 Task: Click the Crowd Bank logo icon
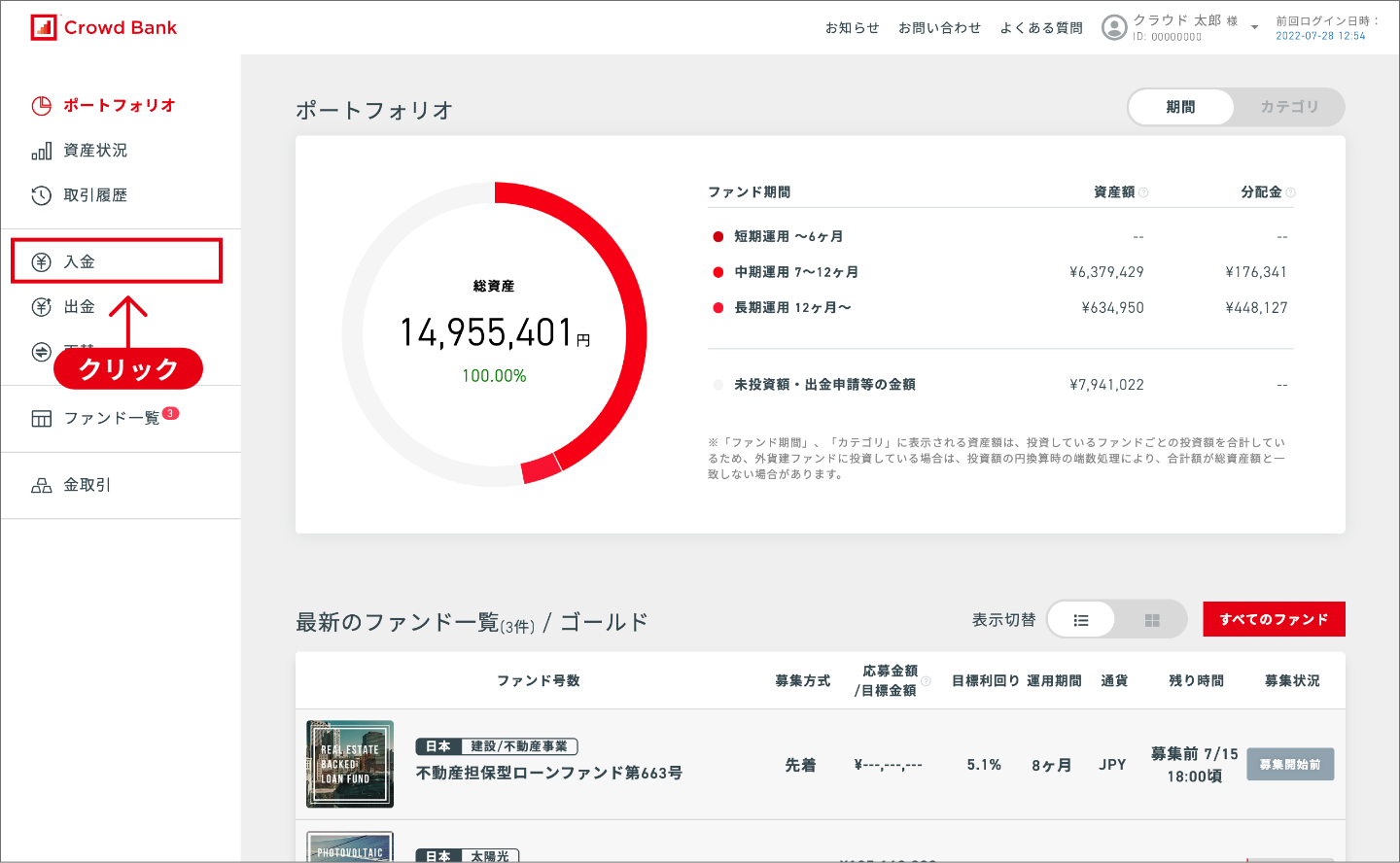(x=44, y=27)
